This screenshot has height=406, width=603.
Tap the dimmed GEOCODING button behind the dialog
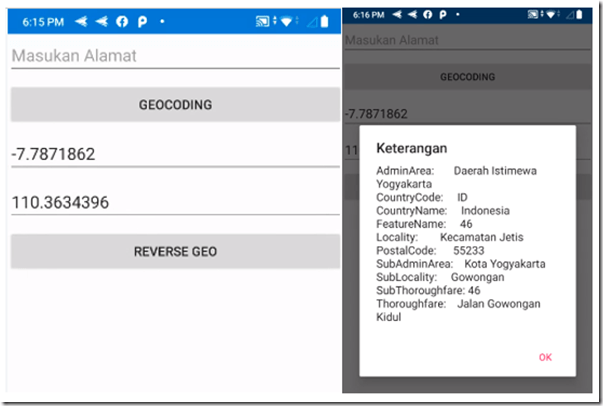point(468,76)
